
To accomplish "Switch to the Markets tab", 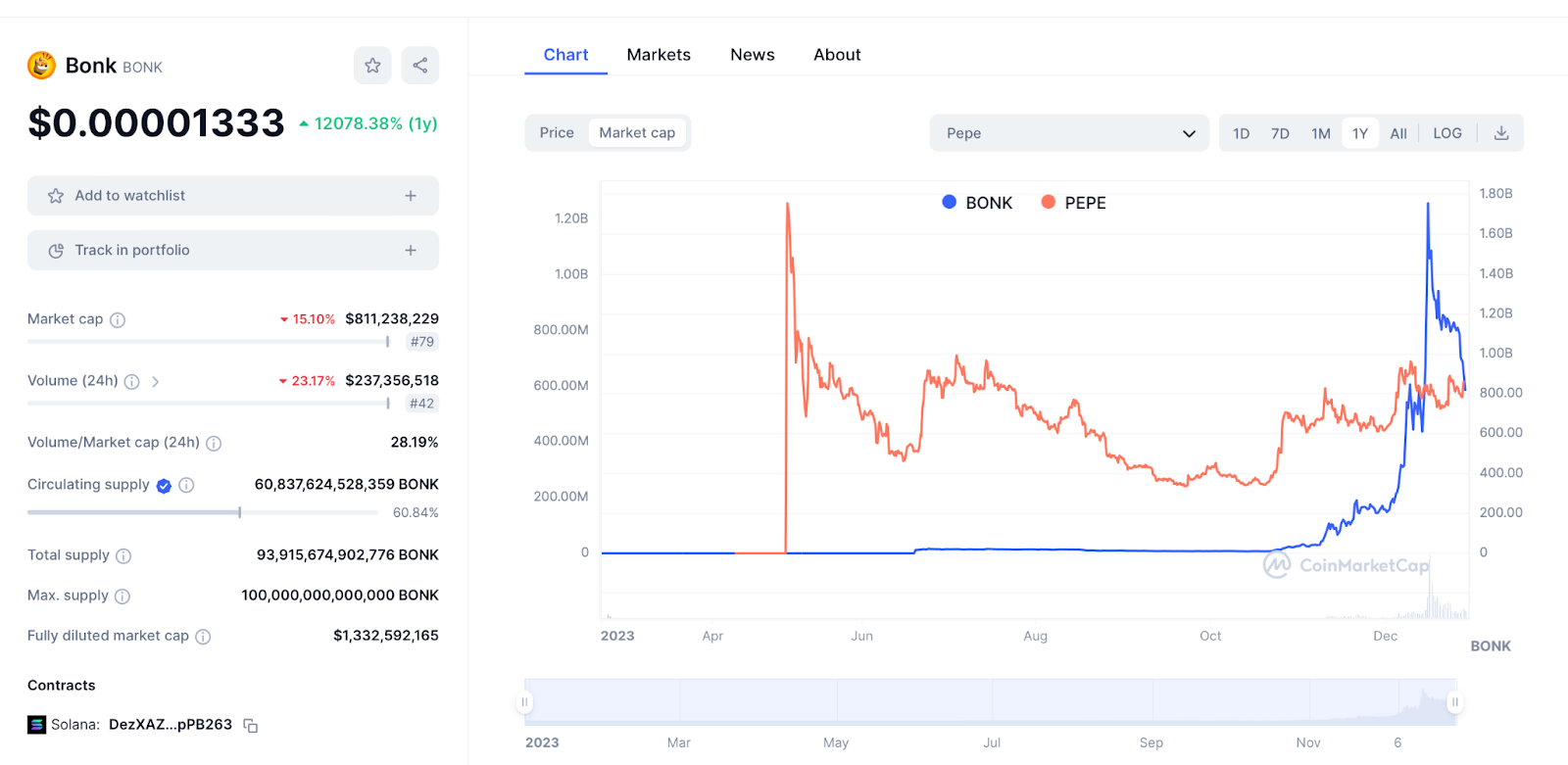I will pyautogui.click(x=659, y=55).
